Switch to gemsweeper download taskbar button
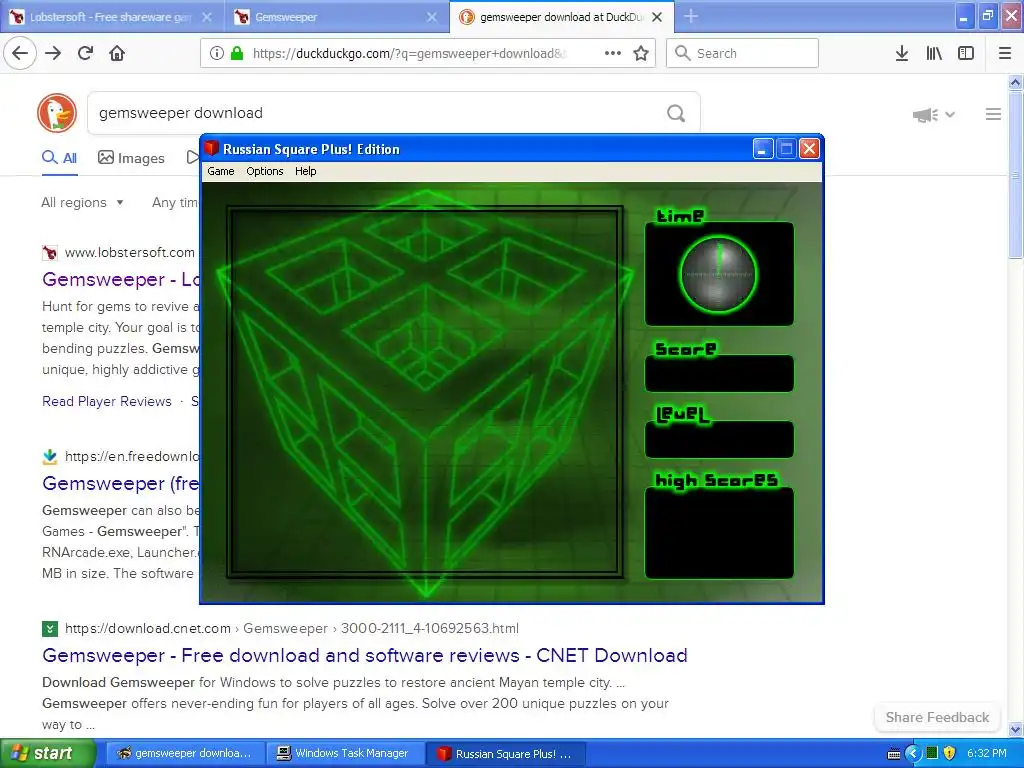Image resolution: width=1024 pixels, height=768 pixels. tap(185, 753)
